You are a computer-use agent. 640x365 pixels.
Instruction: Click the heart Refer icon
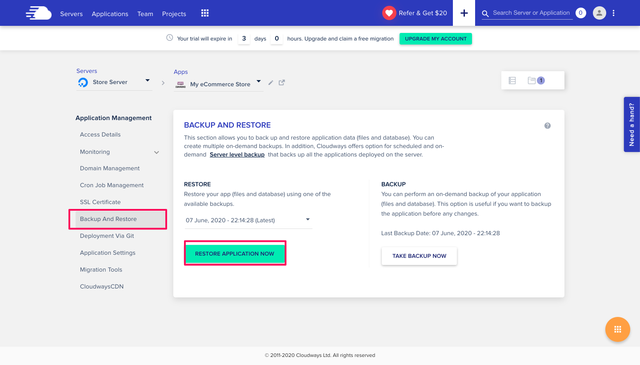tap(389, 13)
